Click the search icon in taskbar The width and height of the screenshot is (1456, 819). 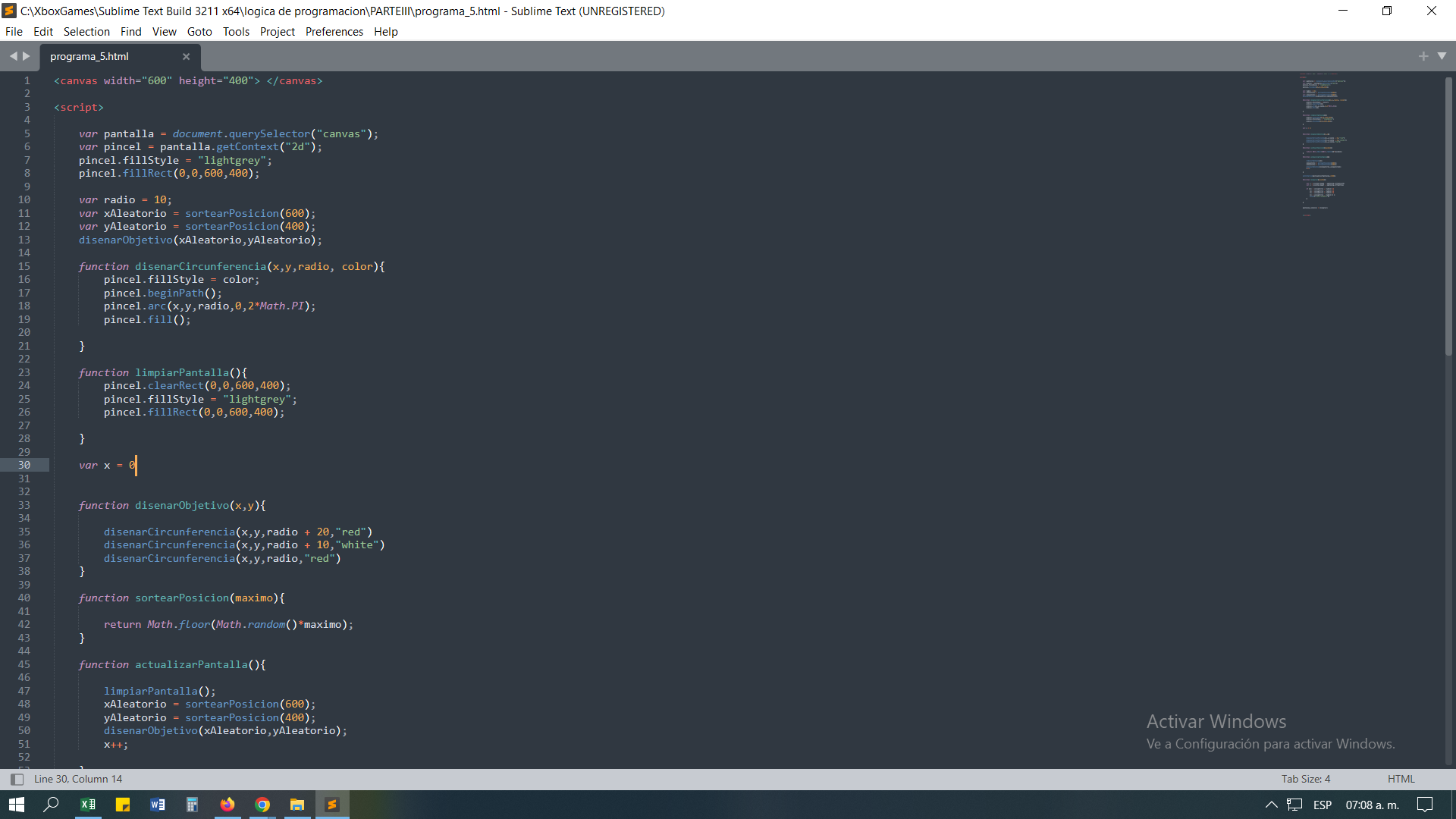54,803
